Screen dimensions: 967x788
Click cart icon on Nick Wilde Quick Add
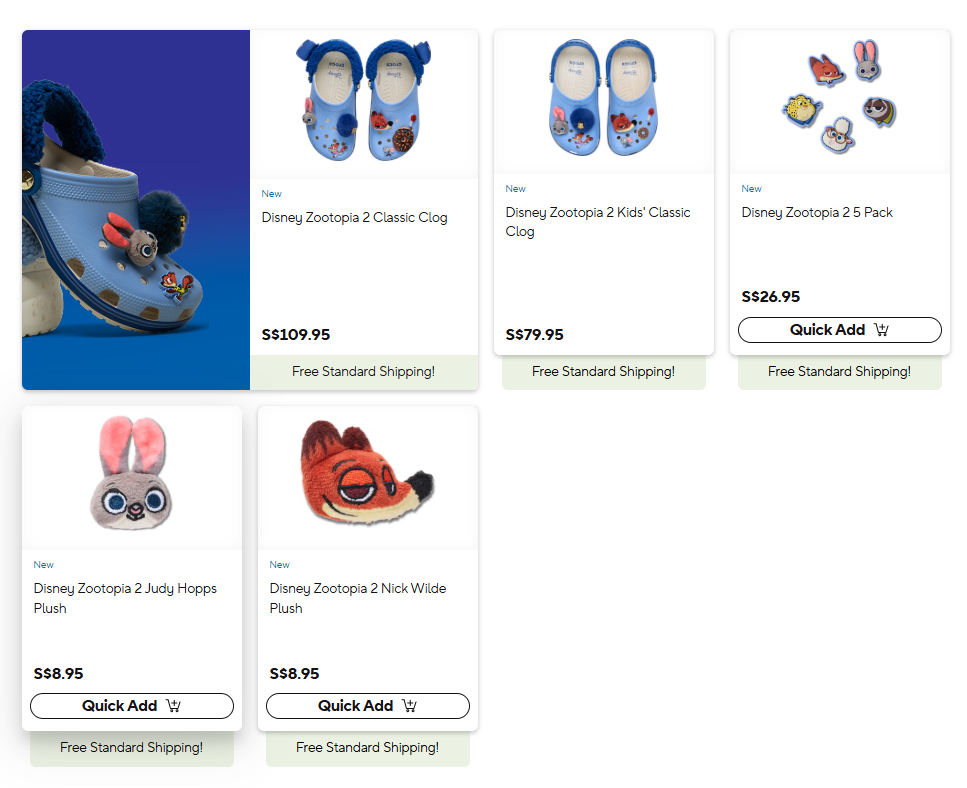pos(409,706)
